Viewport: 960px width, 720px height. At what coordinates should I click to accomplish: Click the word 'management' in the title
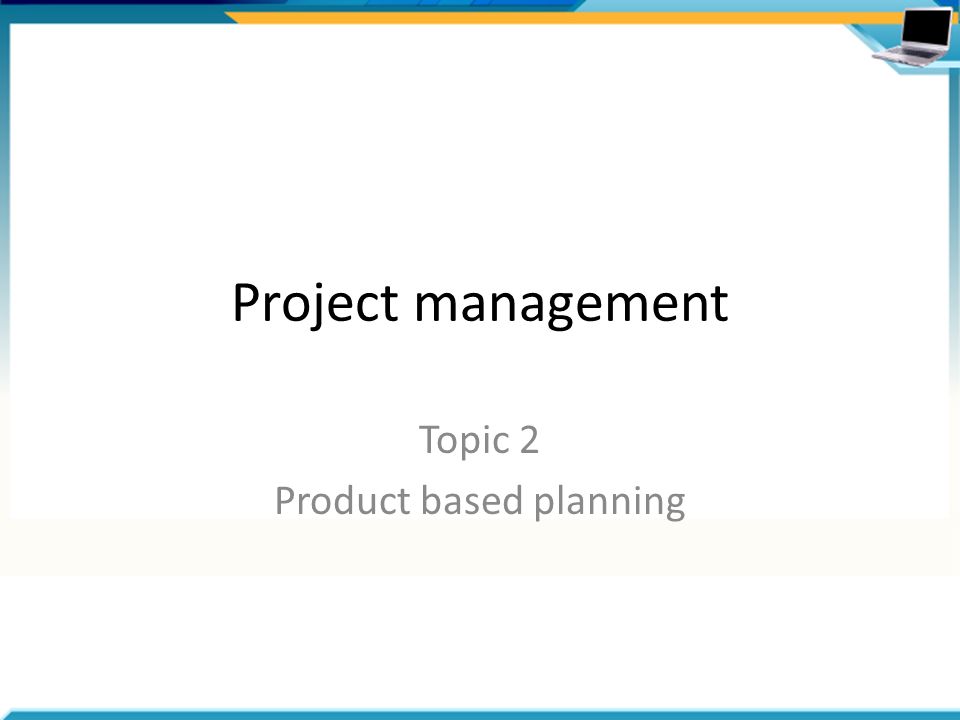pyautogui.click(x=571, y=305)
